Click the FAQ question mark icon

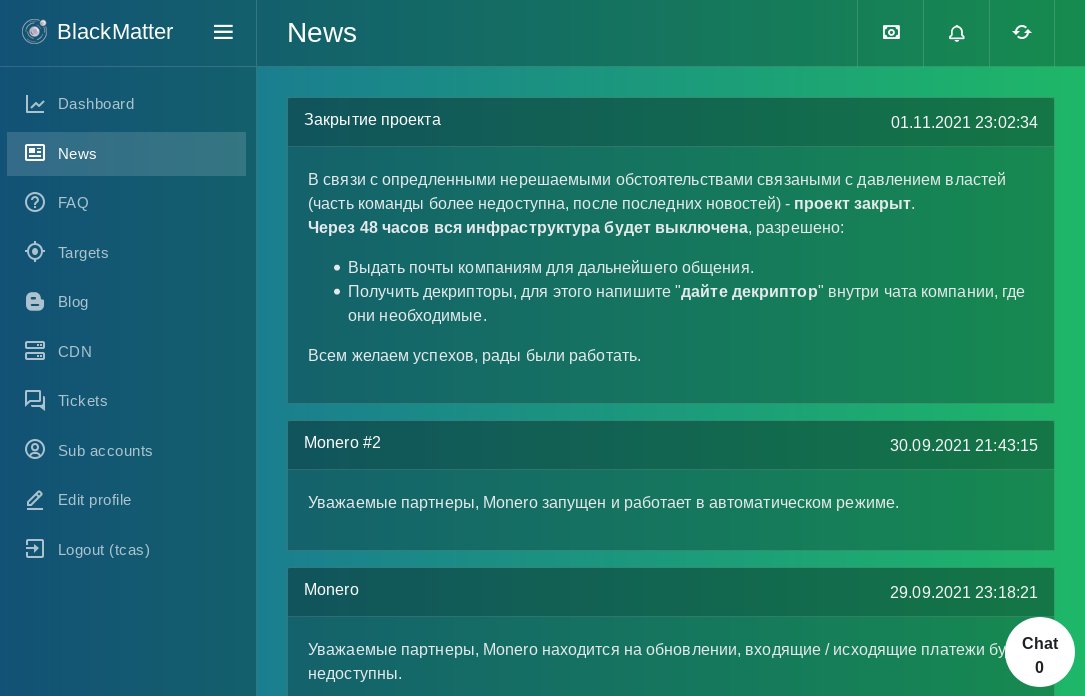pos(35,203)
